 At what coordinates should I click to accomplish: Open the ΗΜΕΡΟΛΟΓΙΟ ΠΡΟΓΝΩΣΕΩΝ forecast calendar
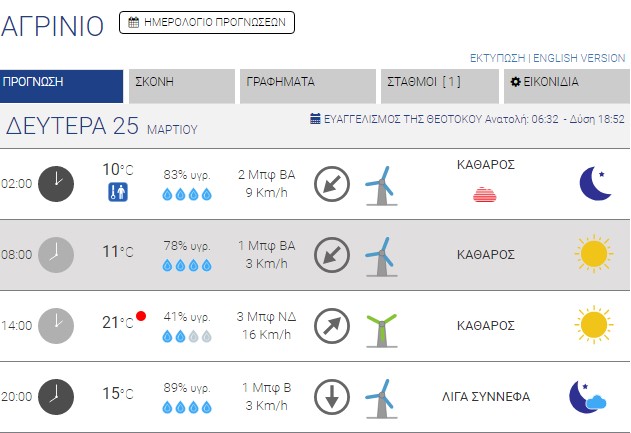pyautogui.click(x=207, y=21)
